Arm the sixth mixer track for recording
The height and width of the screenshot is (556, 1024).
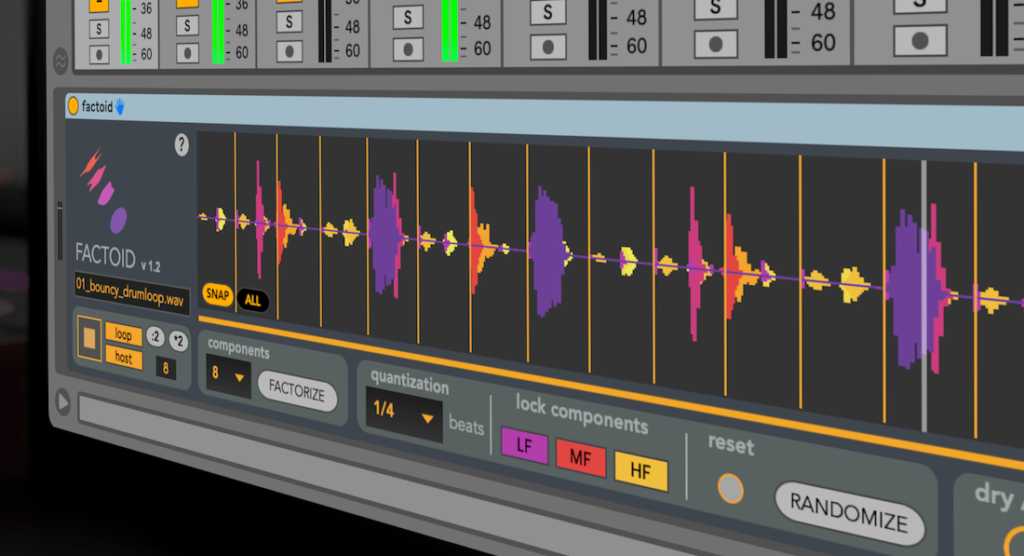(x=715, y=44)
